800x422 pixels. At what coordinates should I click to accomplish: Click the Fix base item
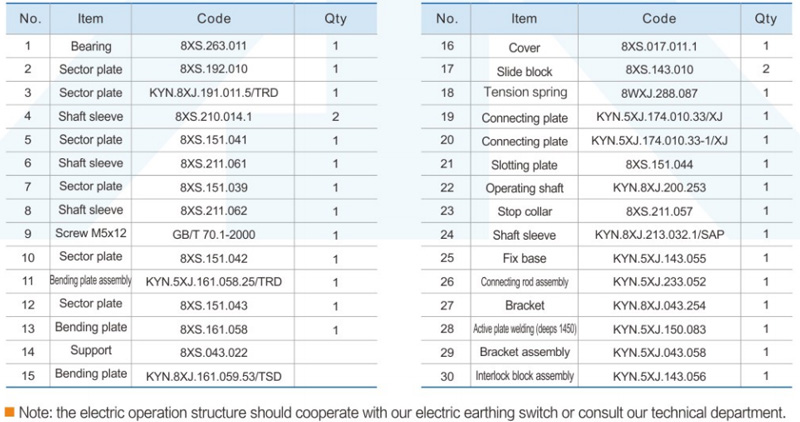point(524,258)
